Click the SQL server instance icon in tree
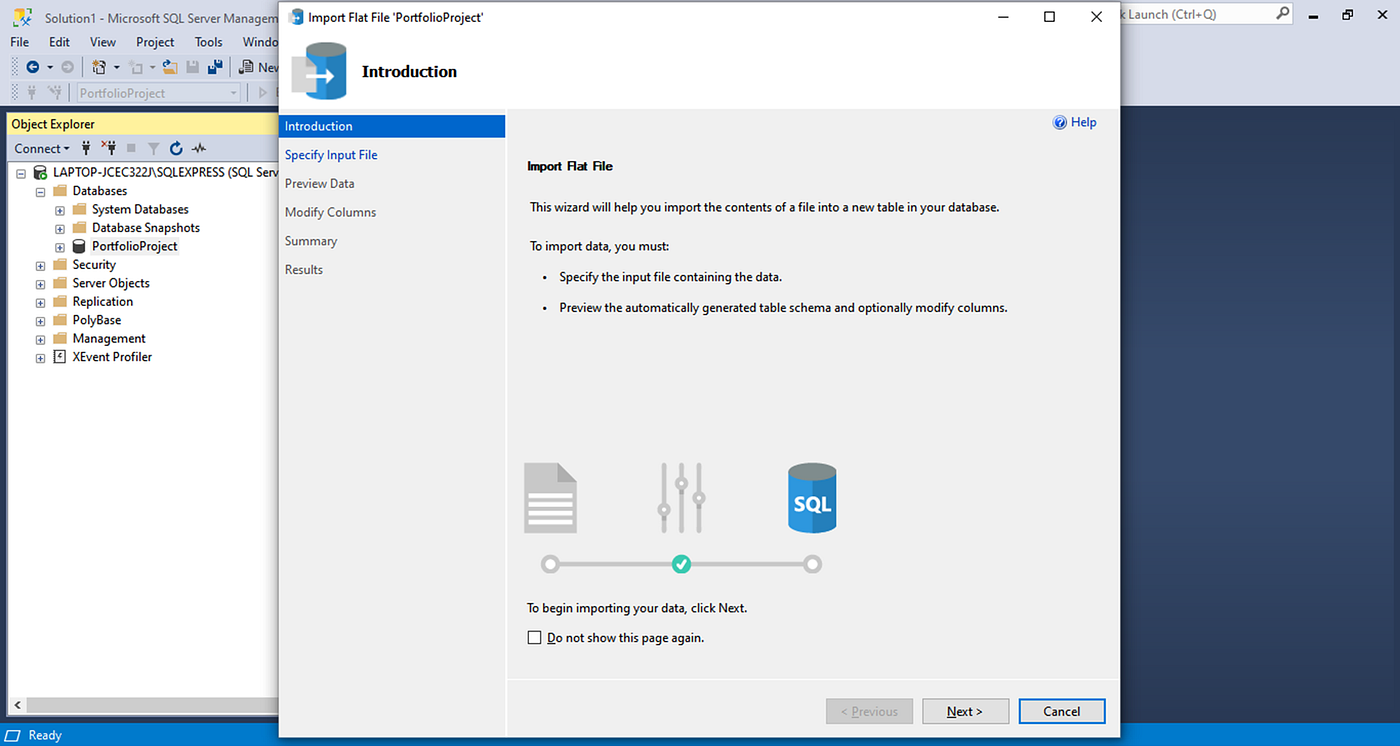Image resolution: width=1400 pixels, height=746 pixels. point(40,173)
